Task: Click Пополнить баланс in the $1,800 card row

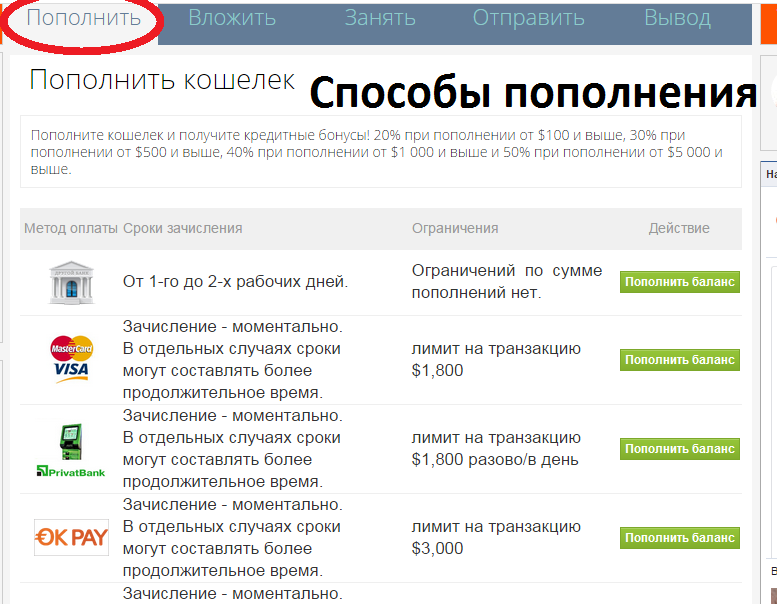Action: pyautogui.click(x=679, y=360)
